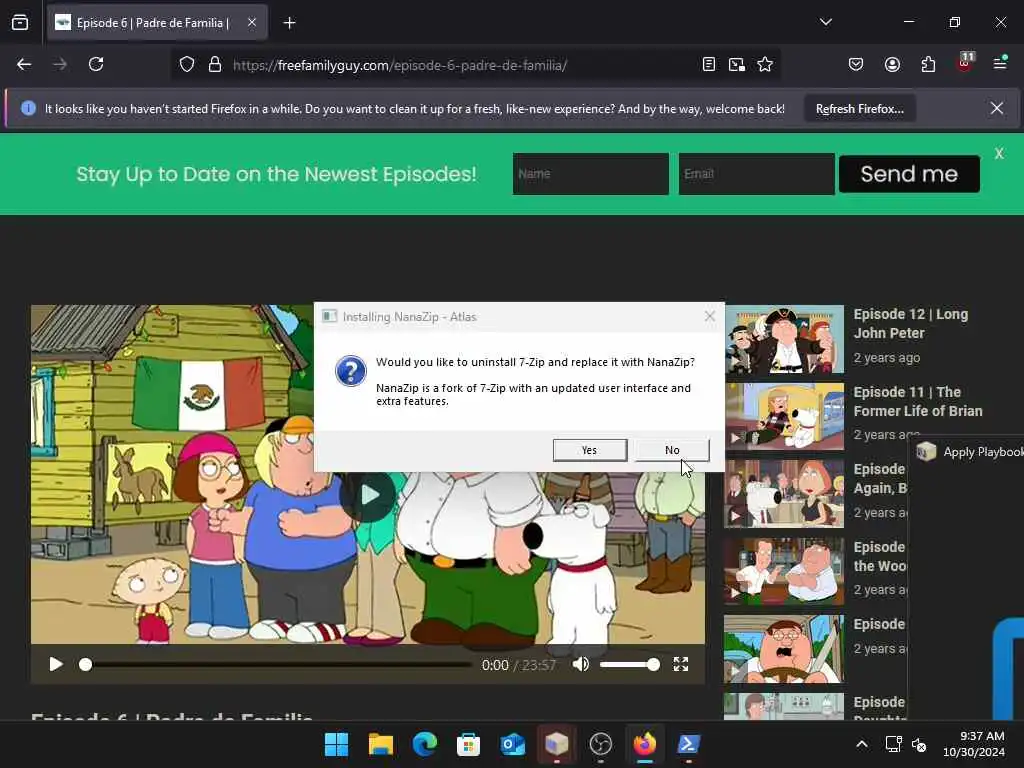Open Firefox account icon
1024x768 pixels.
pyautogui.click(x=892, y=65)
